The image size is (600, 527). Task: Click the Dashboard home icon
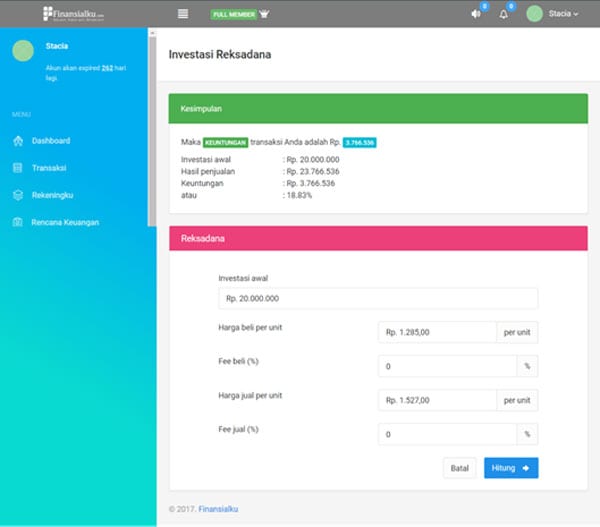(18, 141)
